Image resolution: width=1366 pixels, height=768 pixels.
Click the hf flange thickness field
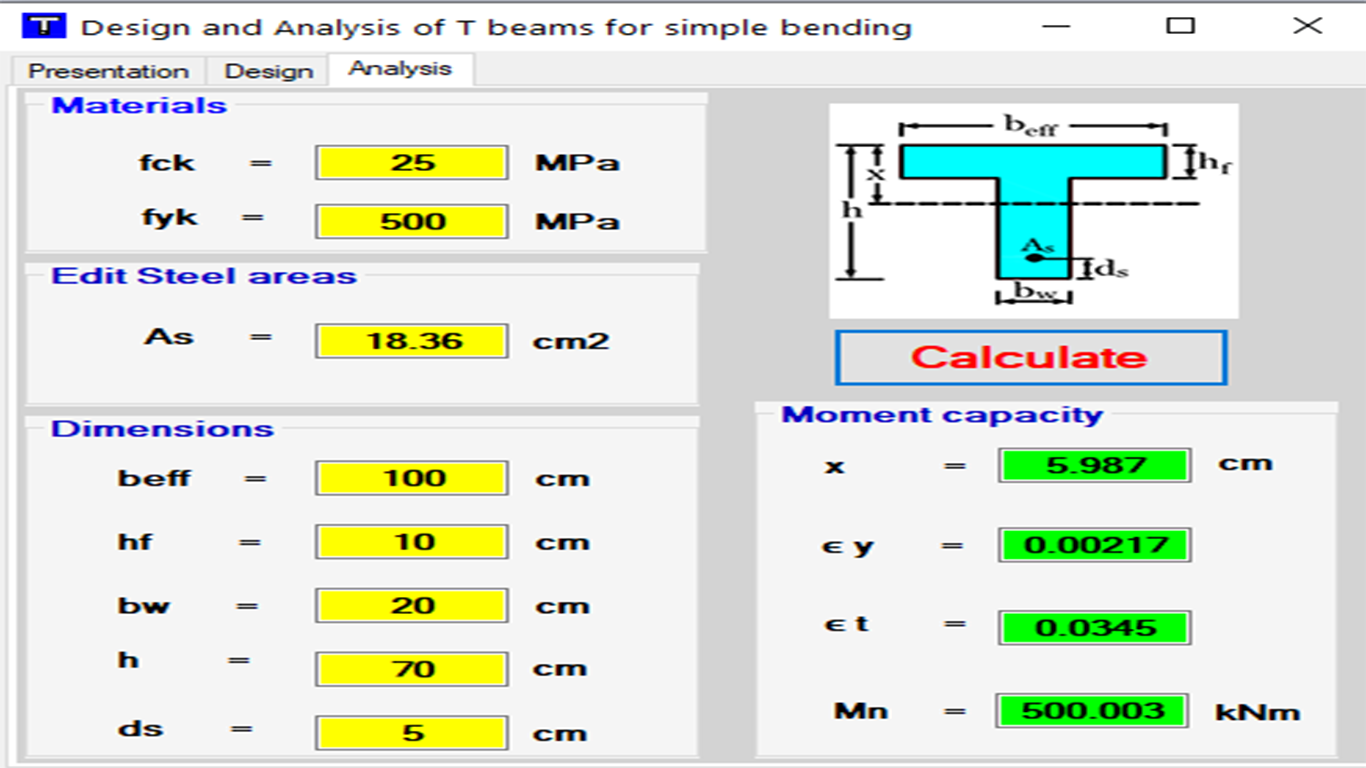coord(412,542)
